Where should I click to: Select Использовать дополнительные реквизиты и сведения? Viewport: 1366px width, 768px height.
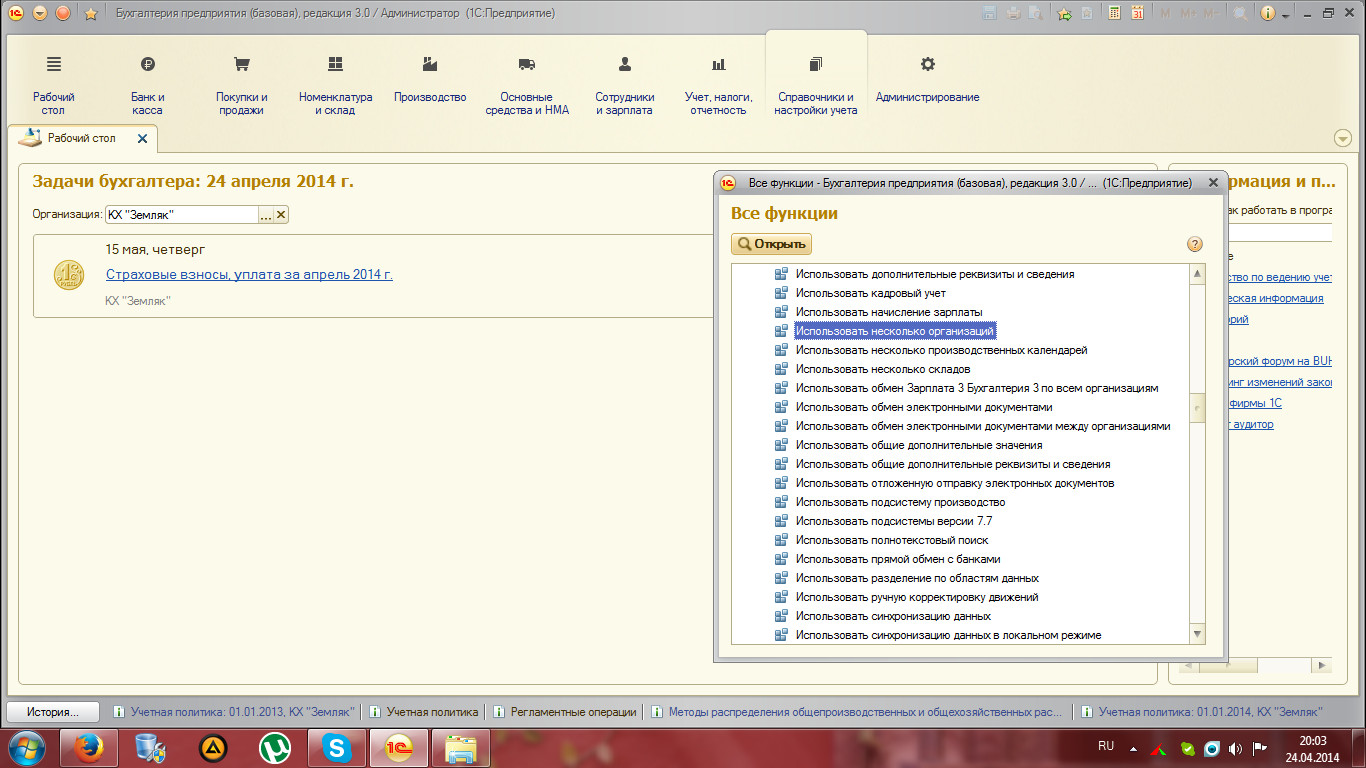click(x=935, y=274)
